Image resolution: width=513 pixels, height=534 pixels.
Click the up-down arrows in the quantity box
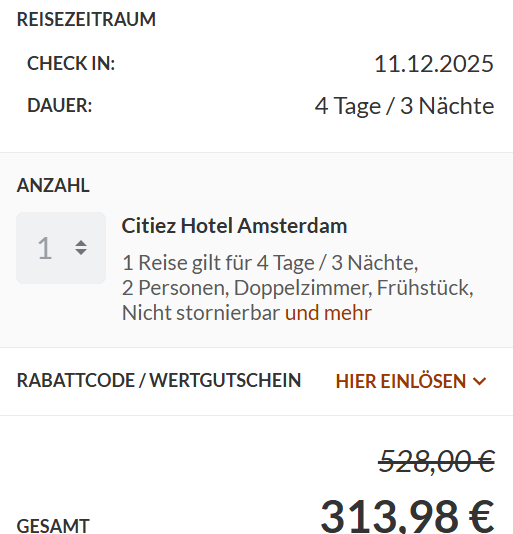(81, 248)
